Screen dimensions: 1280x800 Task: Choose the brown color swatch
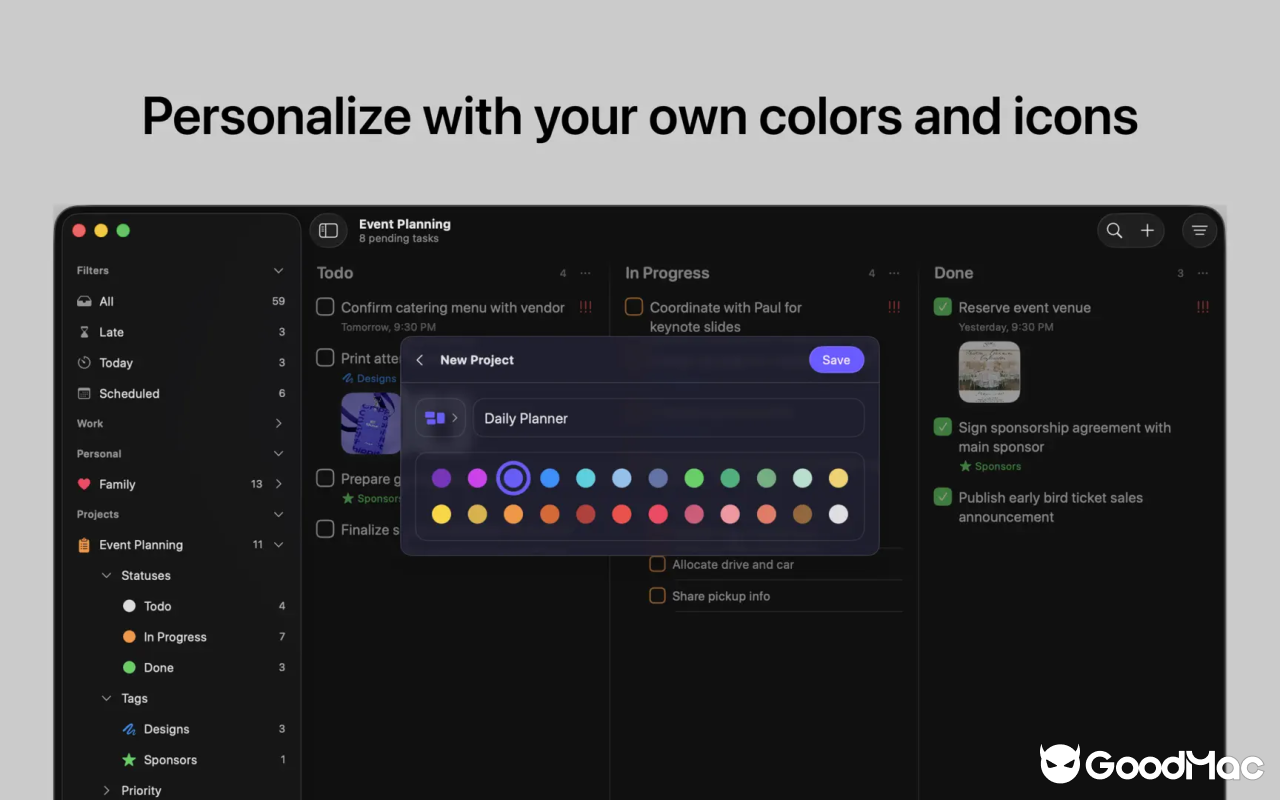pyautogui.click(x=802, y=514)
